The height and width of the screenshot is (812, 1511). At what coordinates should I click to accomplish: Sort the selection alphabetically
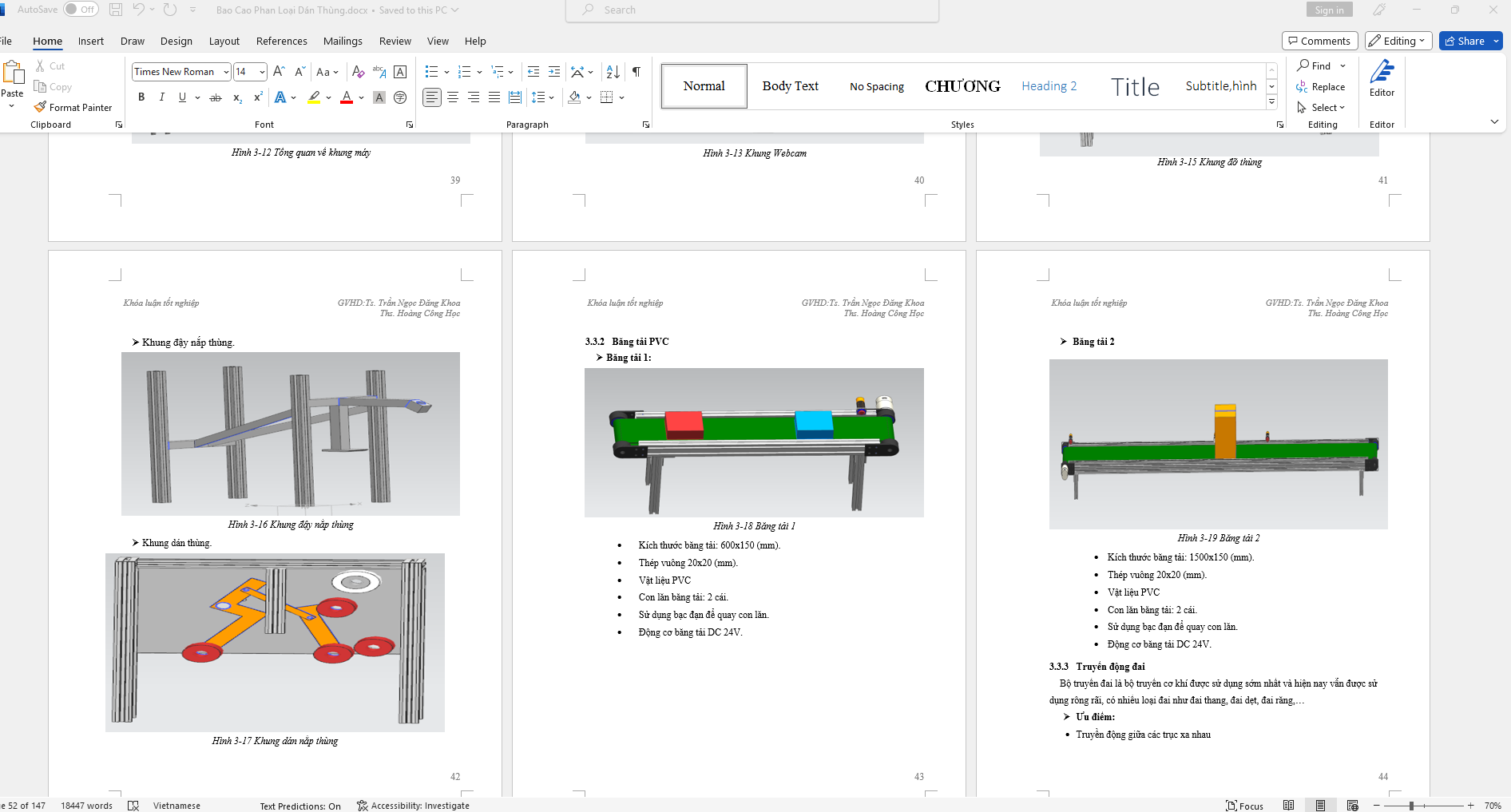tap(613, 72)
